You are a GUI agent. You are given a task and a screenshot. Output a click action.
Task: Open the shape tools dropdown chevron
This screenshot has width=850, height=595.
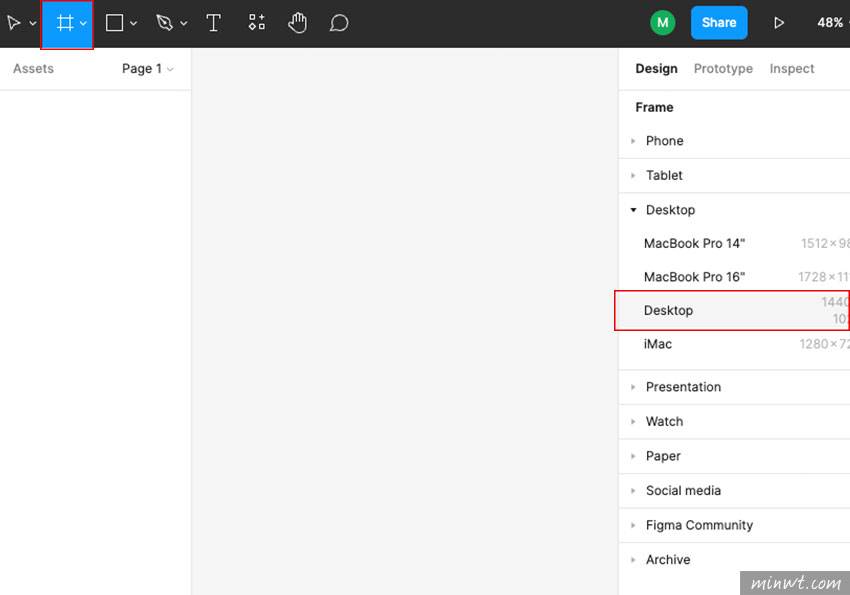pos(133,23)
